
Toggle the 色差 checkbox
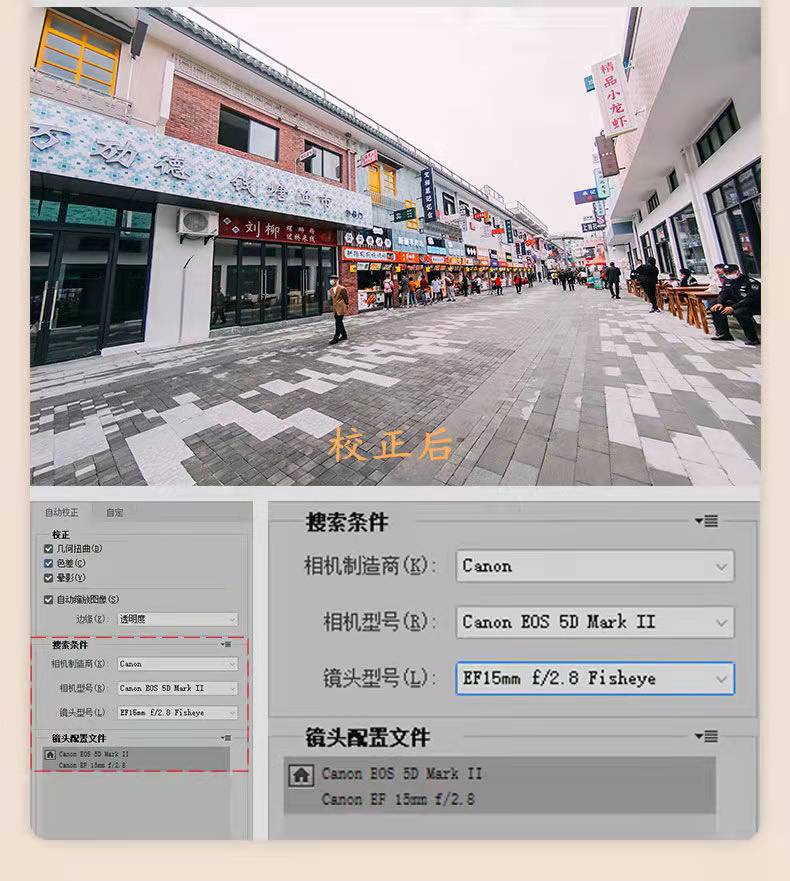(x=49, y=563)
